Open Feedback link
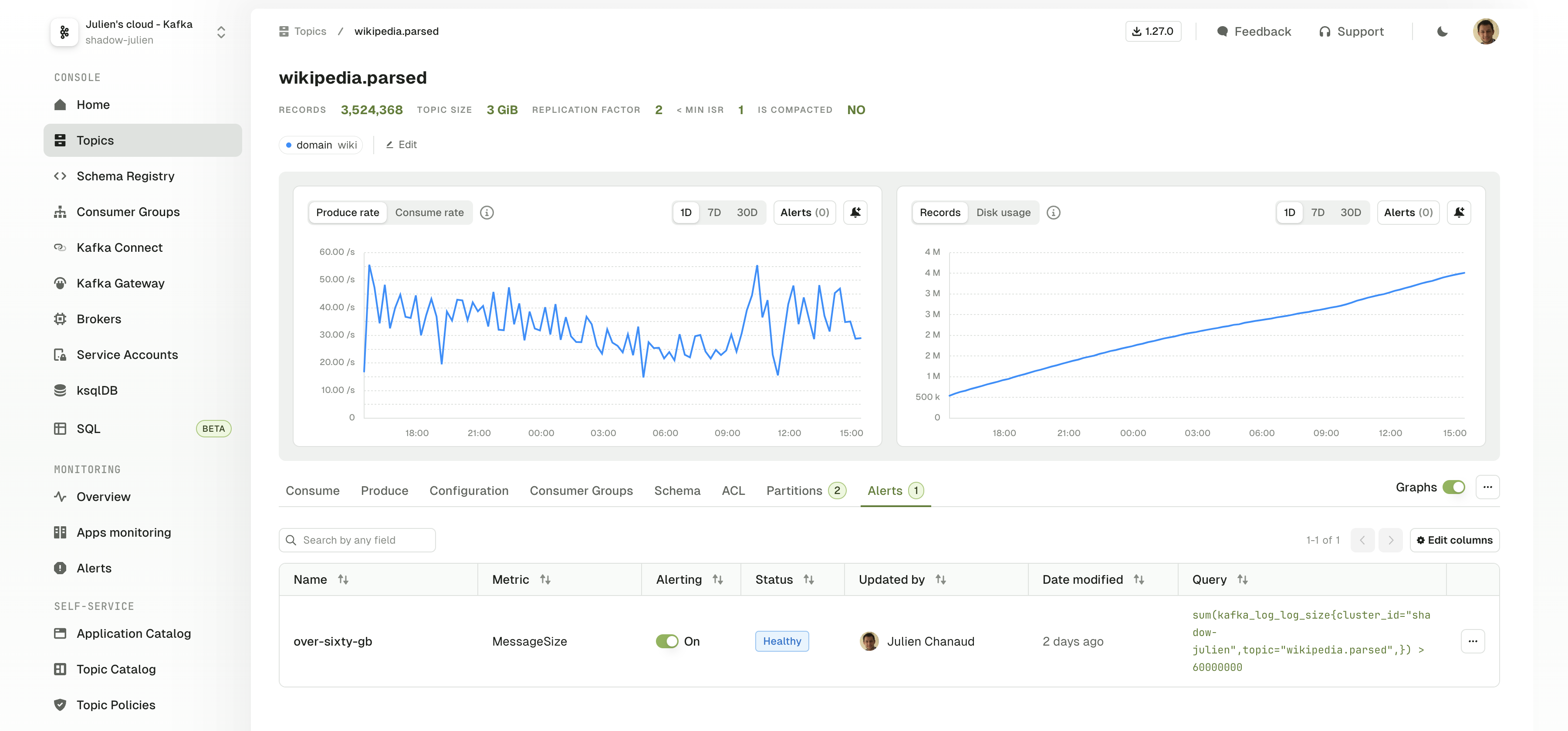This screenshot has height=731, width=1568. pyautogui.click(x=1254, y=32)
